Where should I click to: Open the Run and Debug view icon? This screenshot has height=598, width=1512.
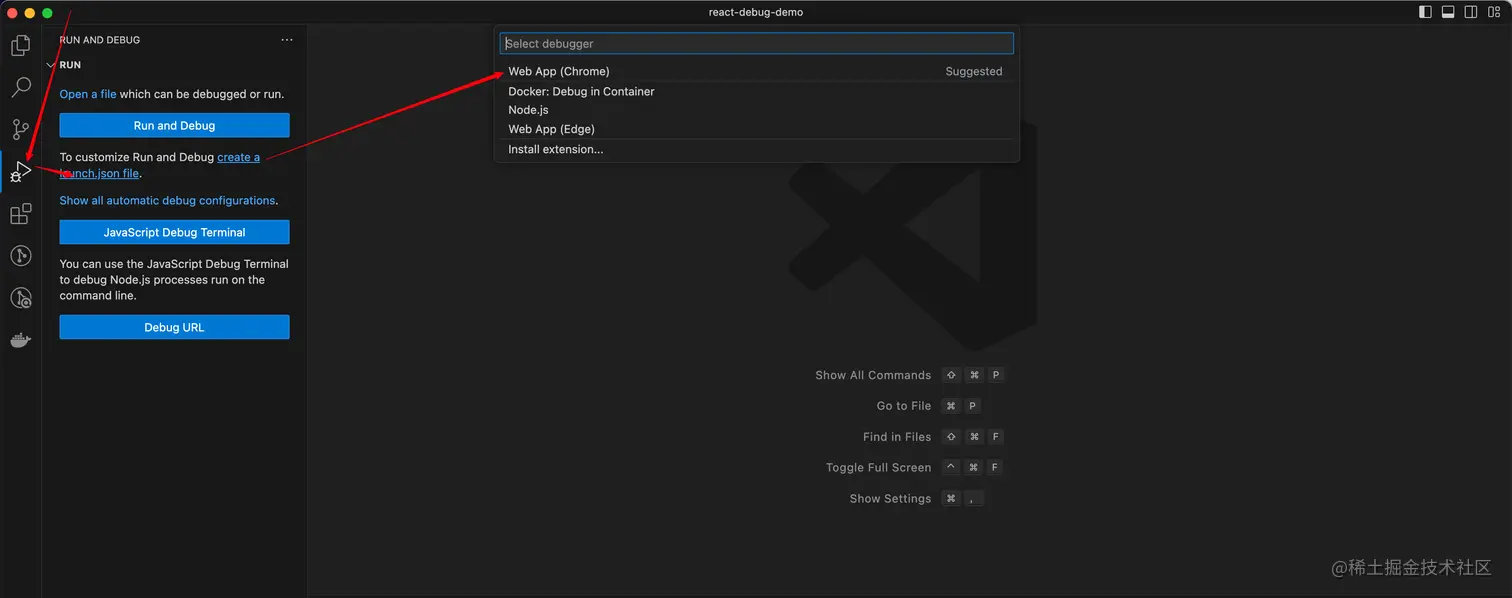(x=20, y=172)
